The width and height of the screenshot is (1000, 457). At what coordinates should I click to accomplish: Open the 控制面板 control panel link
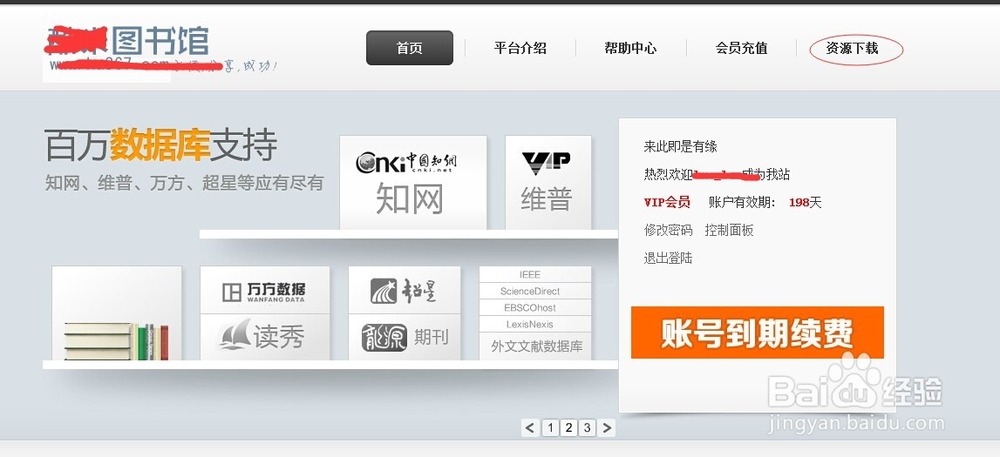click(x=729, y=230)
